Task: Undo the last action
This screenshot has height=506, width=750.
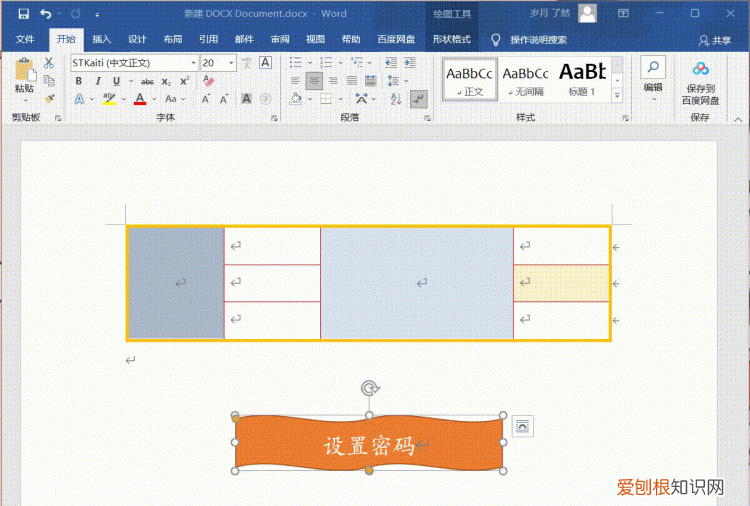Action: pos(45,13)
